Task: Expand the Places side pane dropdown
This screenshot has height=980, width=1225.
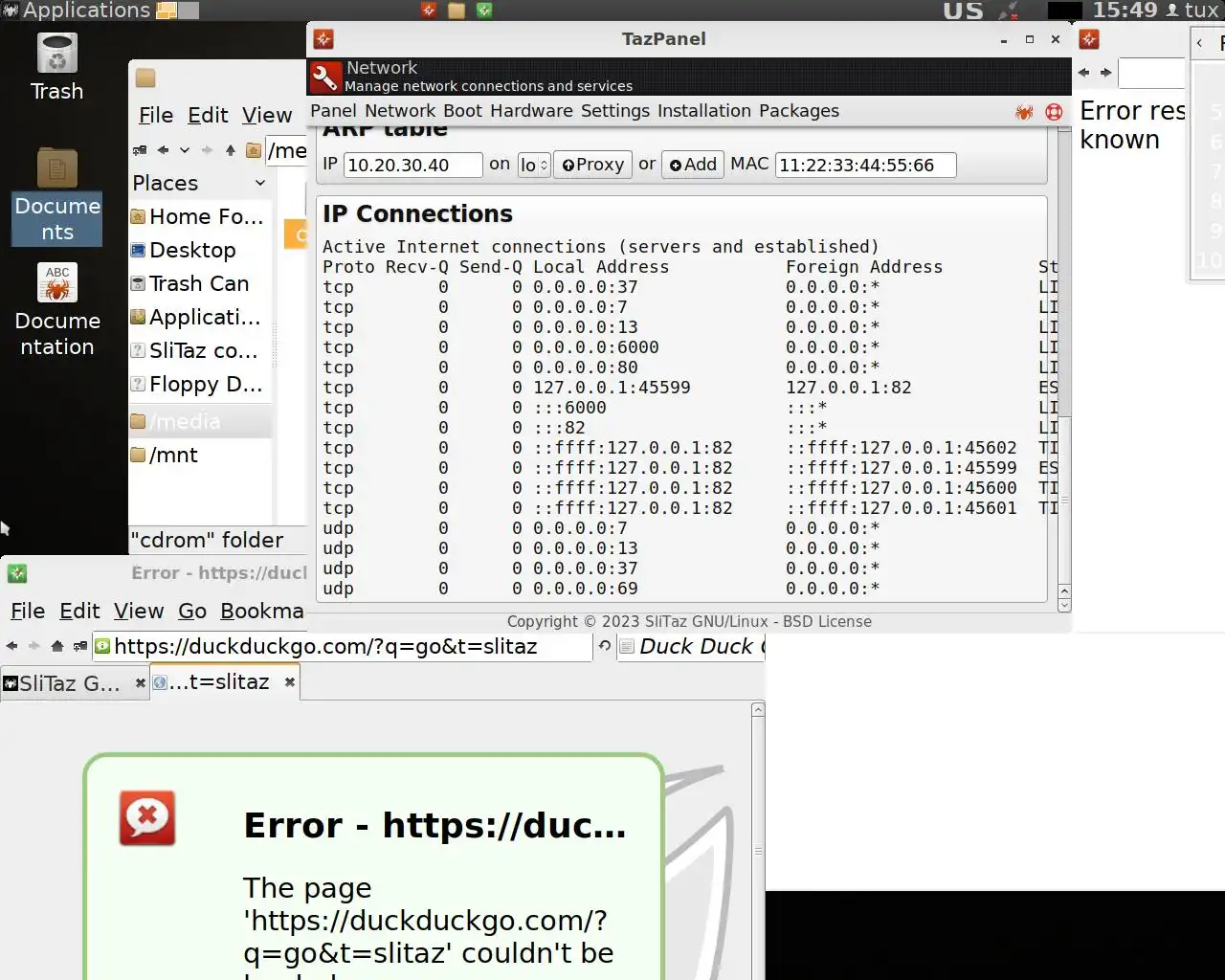Action: [259, 183]
